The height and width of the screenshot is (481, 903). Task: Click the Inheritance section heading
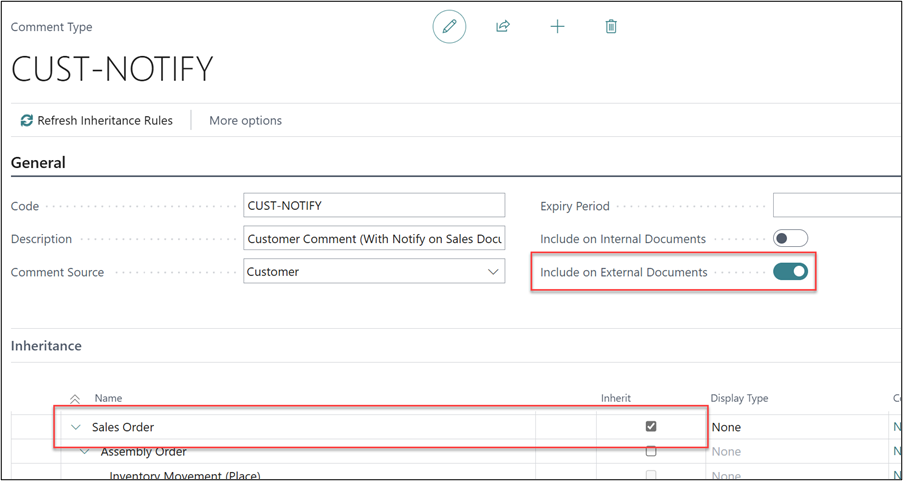pos(46,346)
